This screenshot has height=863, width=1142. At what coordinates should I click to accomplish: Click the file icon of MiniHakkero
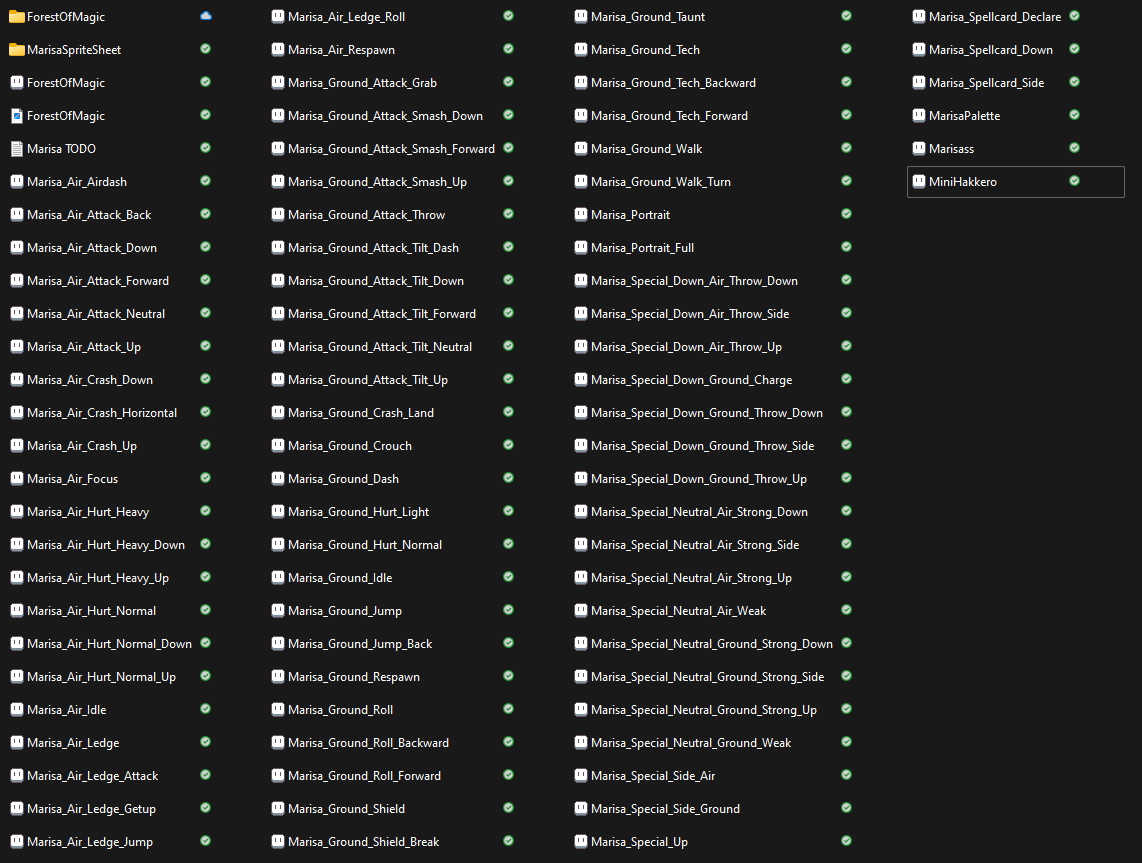(x=919, y=181)
